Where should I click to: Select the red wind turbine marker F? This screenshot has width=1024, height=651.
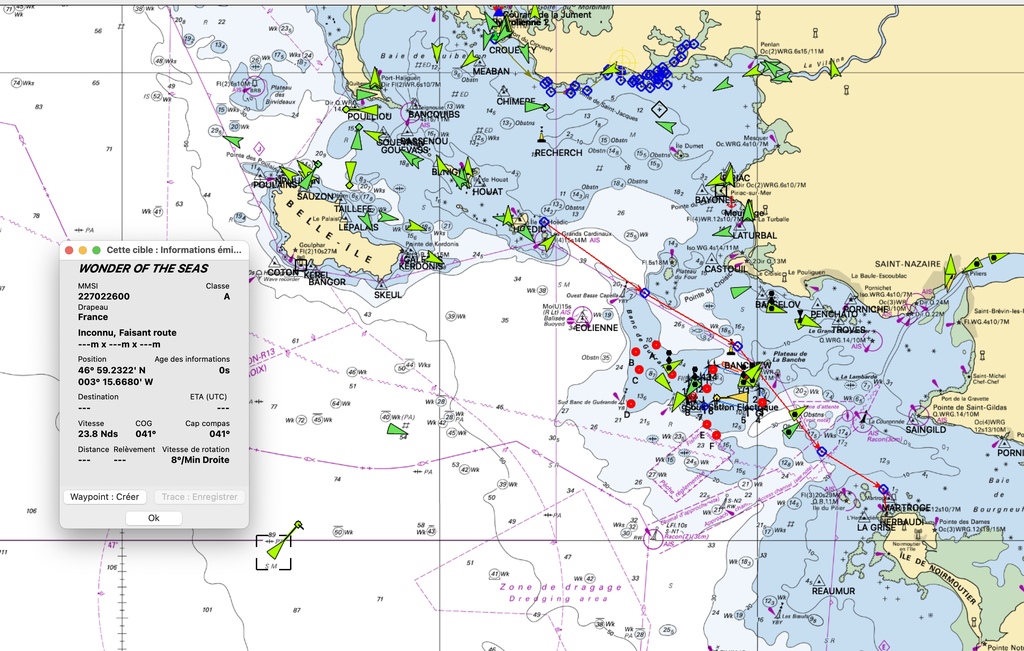716,435
